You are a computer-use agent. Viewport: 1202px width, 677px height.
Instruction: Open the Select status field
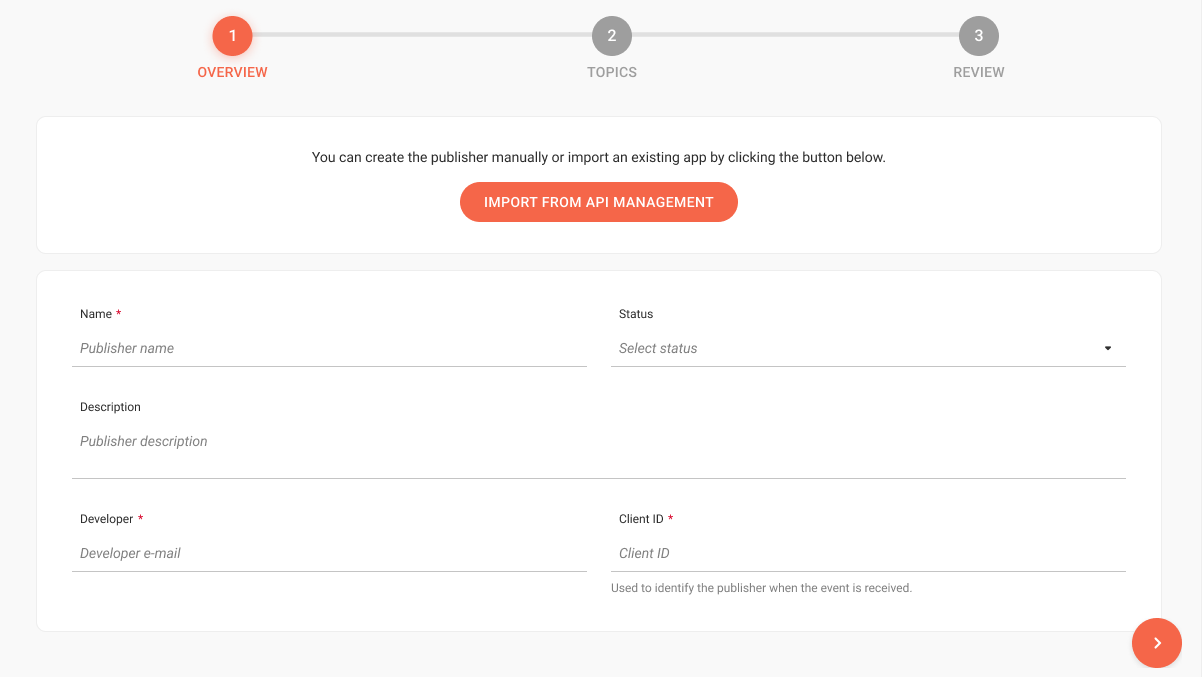(850, 349)
